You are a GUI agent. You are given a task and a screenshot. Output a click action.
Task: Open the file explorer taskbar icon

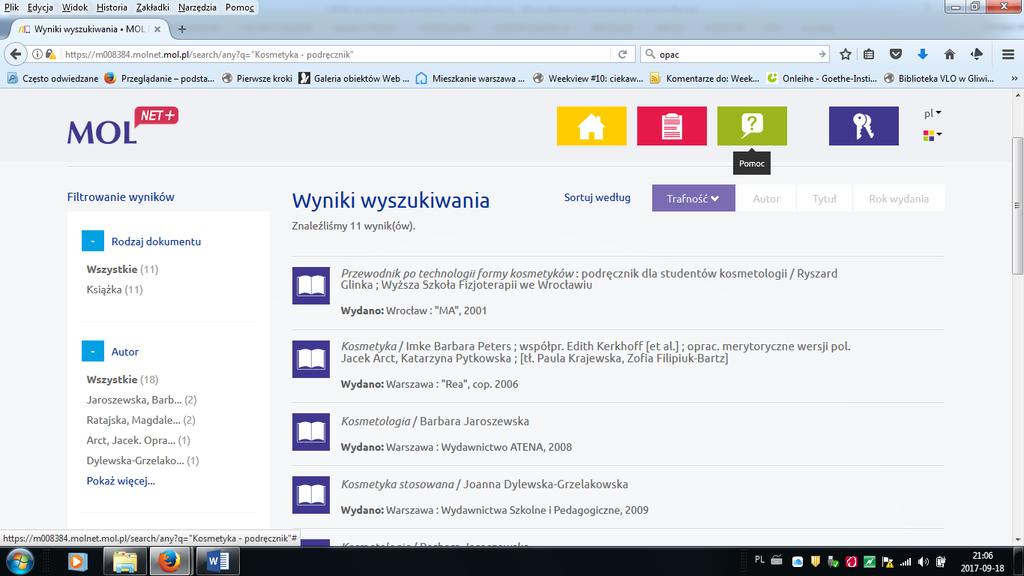tap(124, 561)
